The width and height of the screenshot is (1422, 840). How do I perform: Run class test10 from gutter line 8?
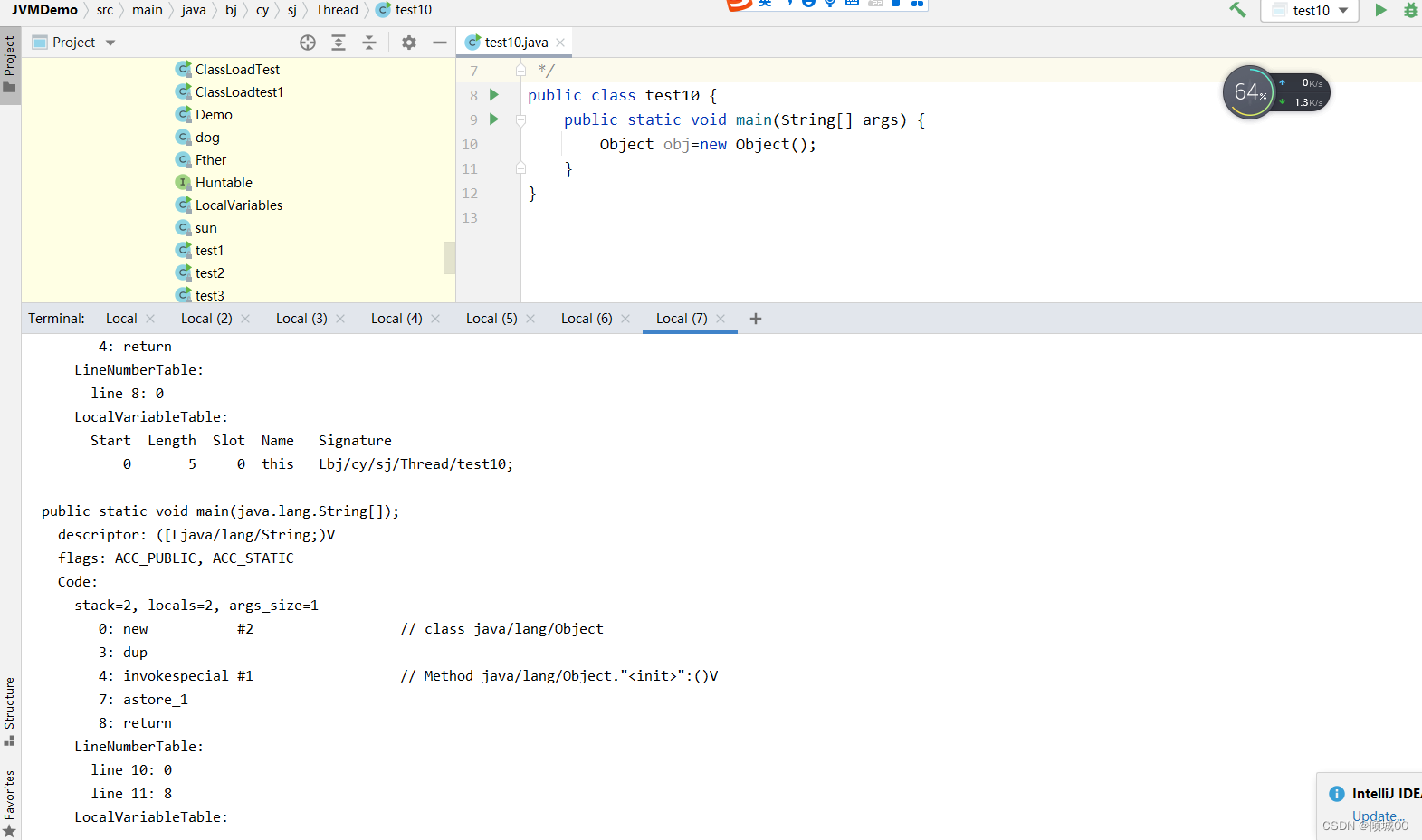click(x=494, y=94)
